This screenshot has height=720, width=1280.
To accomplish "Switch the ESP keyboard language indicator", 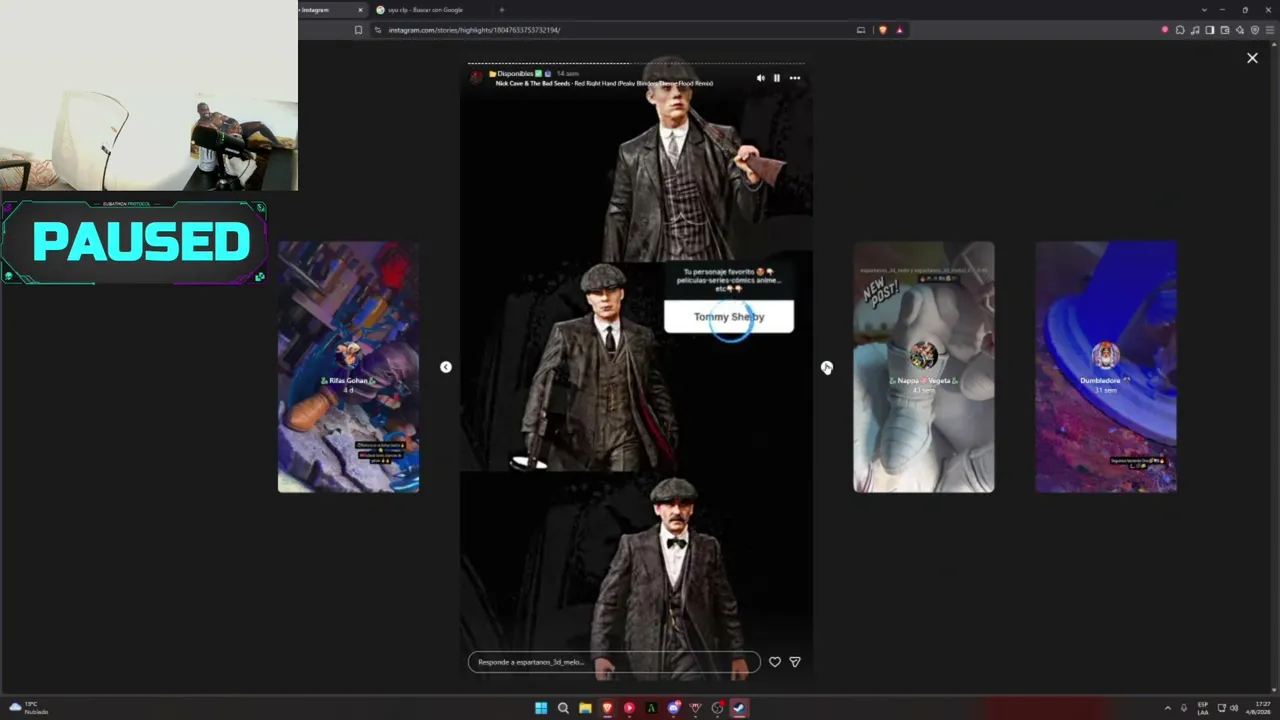I will click(x=1203, y=708).
